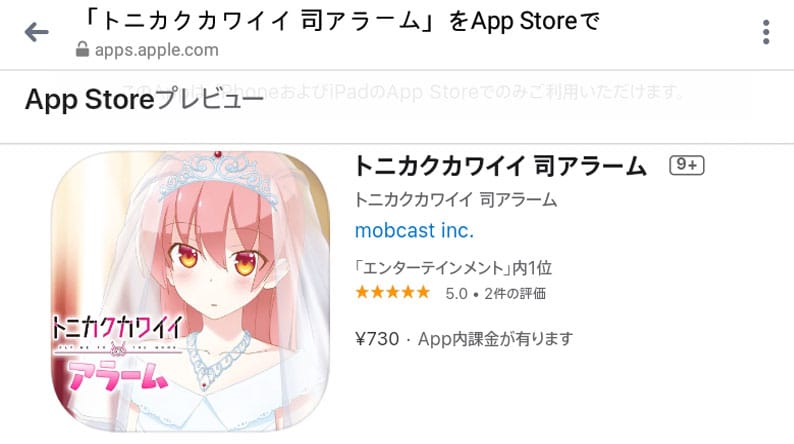Tap the padlock security icon
The width and height of the screenshot is (794, 444).
click(82, 49)
